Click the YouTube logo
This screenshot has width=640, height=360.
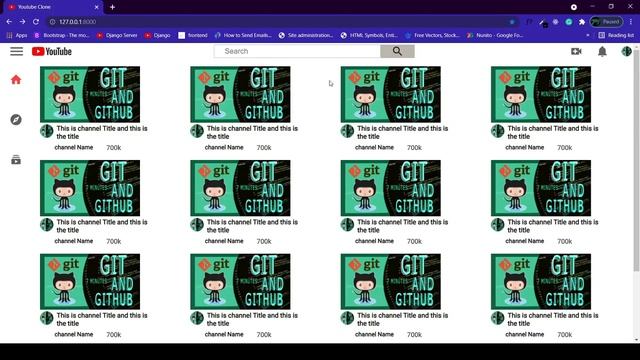[52, 51]
